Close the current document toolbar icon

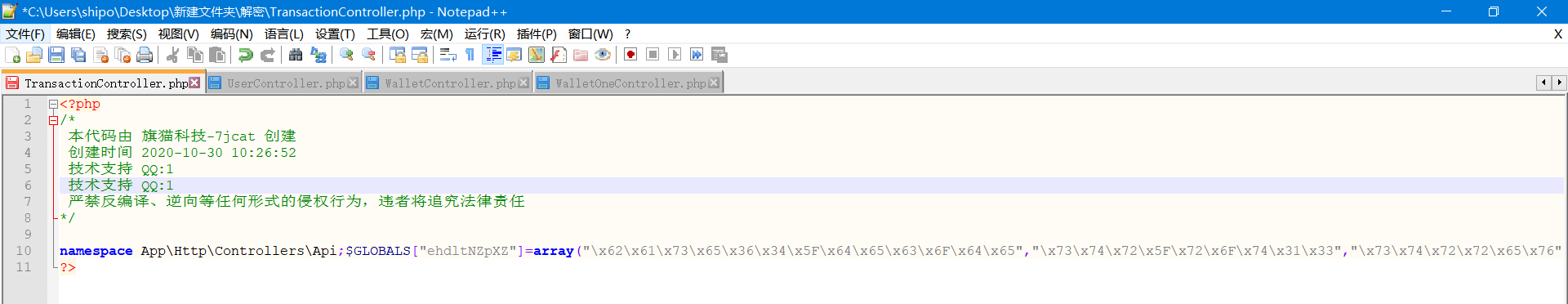[x=101, y=55]
